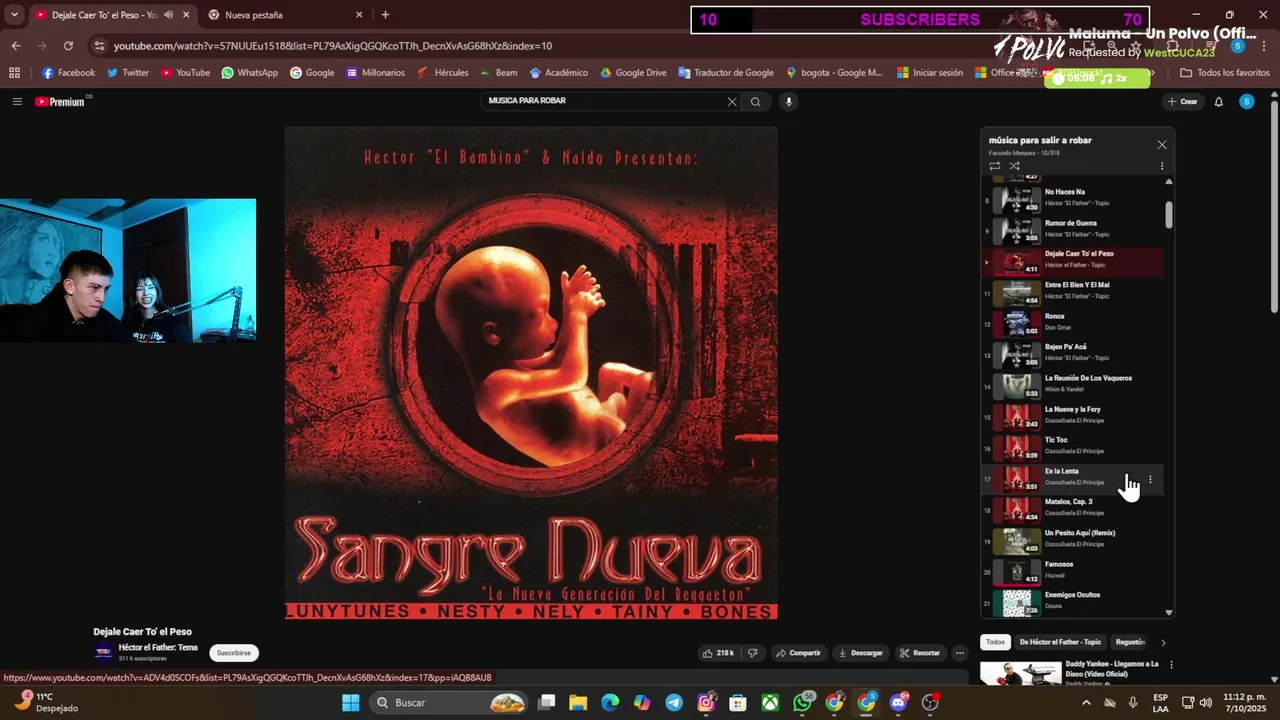Open Héctor el Father: Tema channel avatar
The image size is (1280, 720).
click(x=103, y=652)
